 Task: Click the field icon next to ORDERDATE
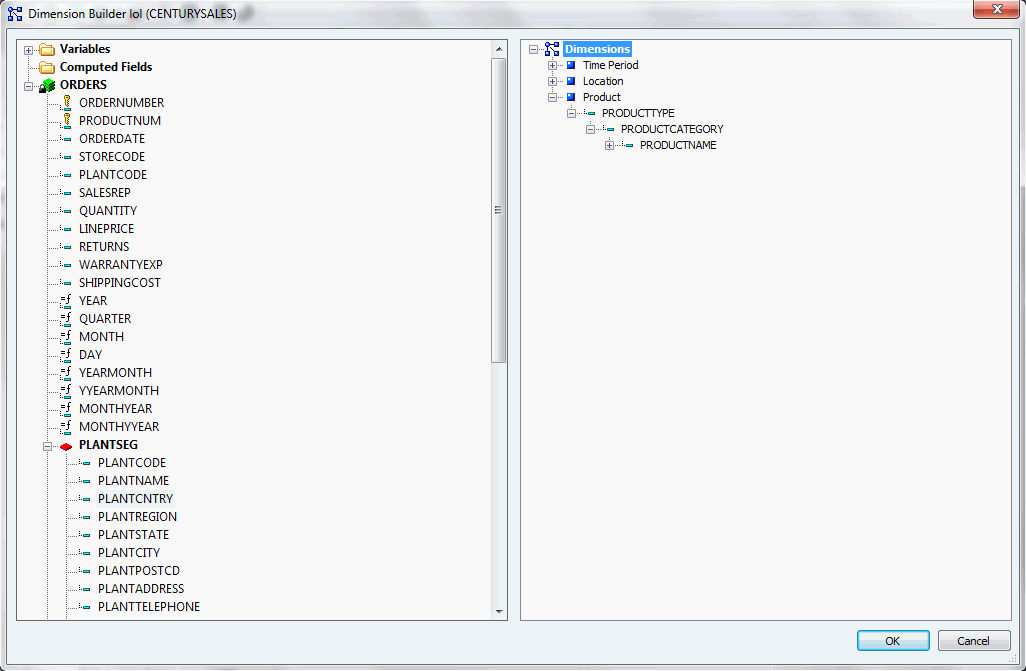pos(66,139)
